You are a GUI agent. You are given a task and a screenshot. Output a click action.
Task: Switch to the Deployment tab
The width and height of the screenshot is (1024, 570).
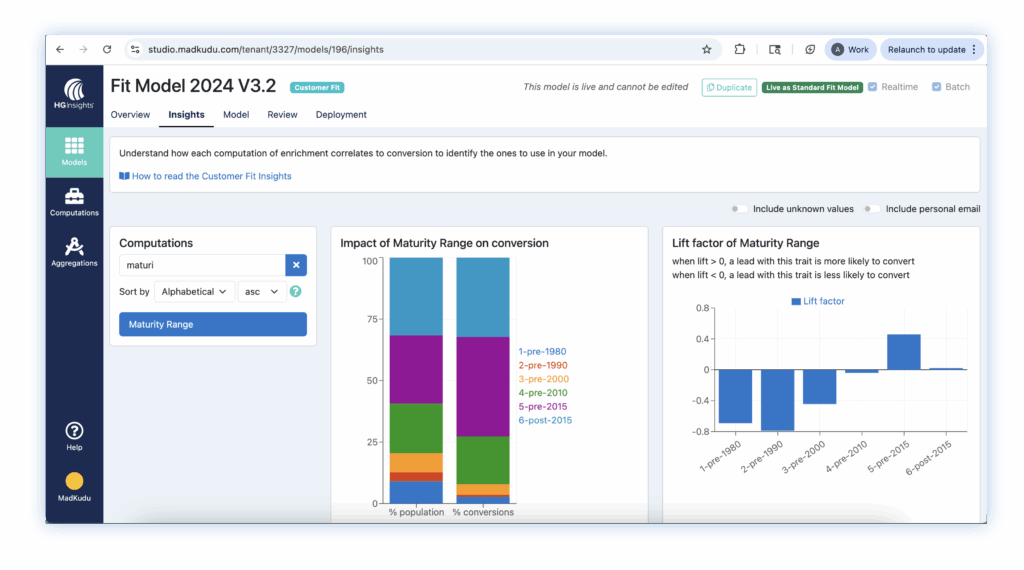pos(341,115)
